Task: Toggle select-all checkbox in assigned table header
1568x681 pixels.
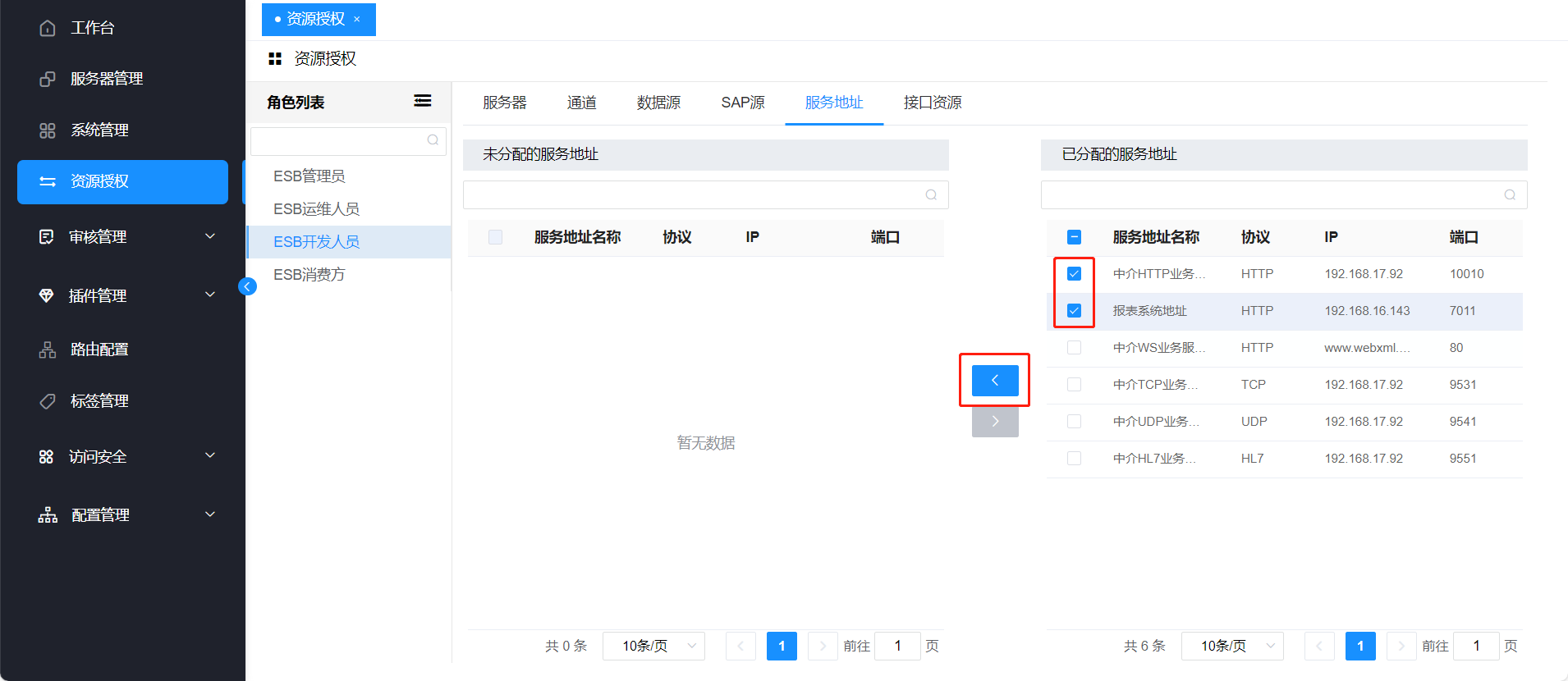Action: [1074, 237]
